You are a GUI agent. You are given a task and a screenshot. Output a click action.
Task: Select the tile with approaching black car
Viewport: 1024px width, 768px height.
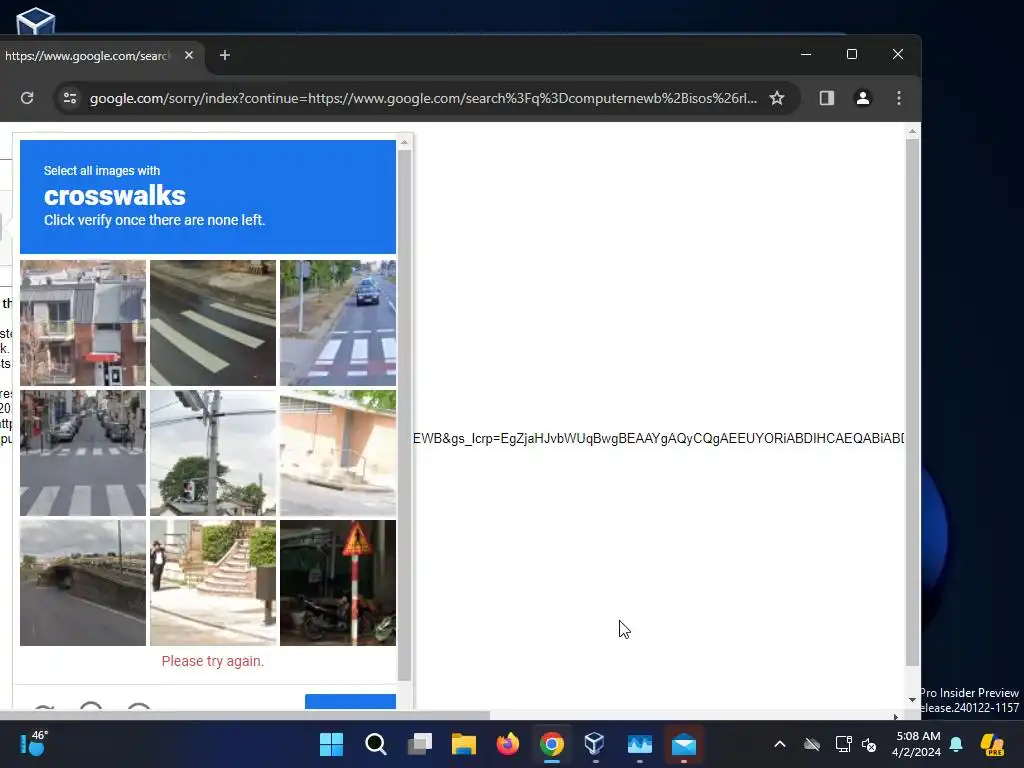coord(338,323)
